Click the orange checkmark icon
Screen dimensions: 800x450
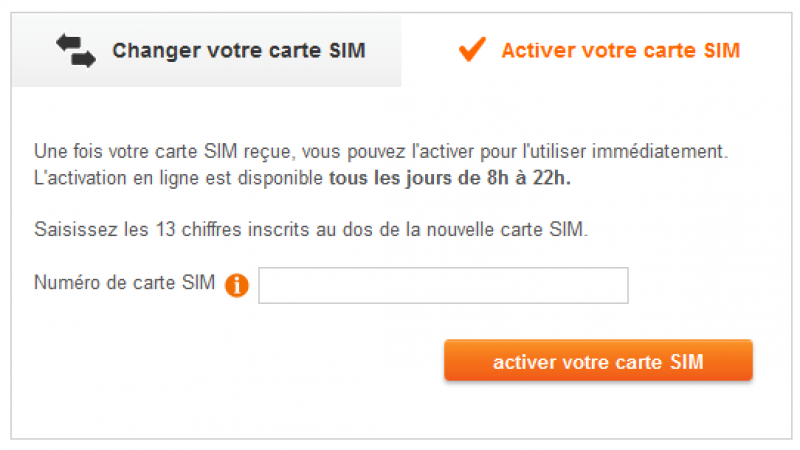tap(471, 49)
